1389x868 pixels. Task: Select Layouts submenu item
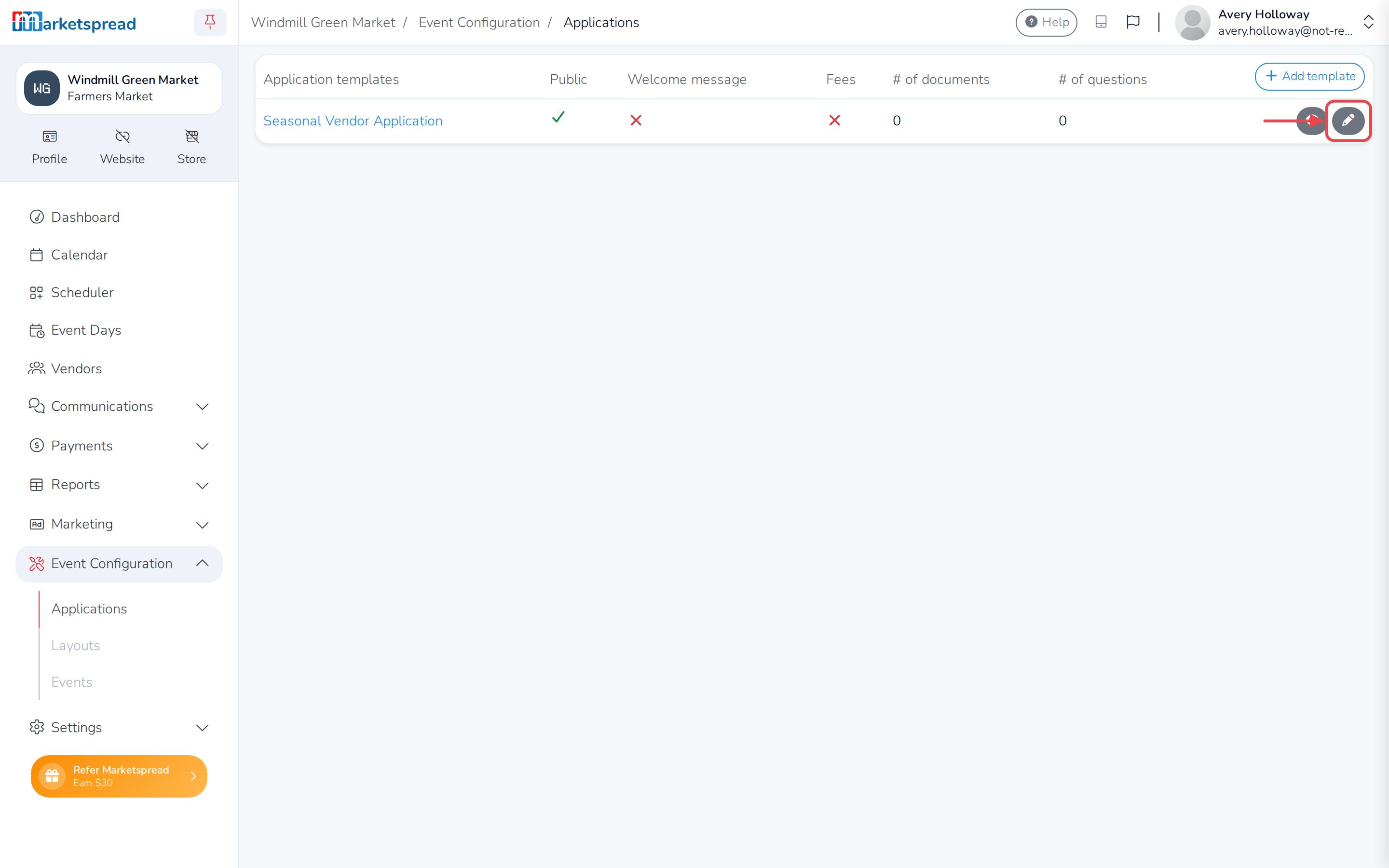(x=75, y=645)
